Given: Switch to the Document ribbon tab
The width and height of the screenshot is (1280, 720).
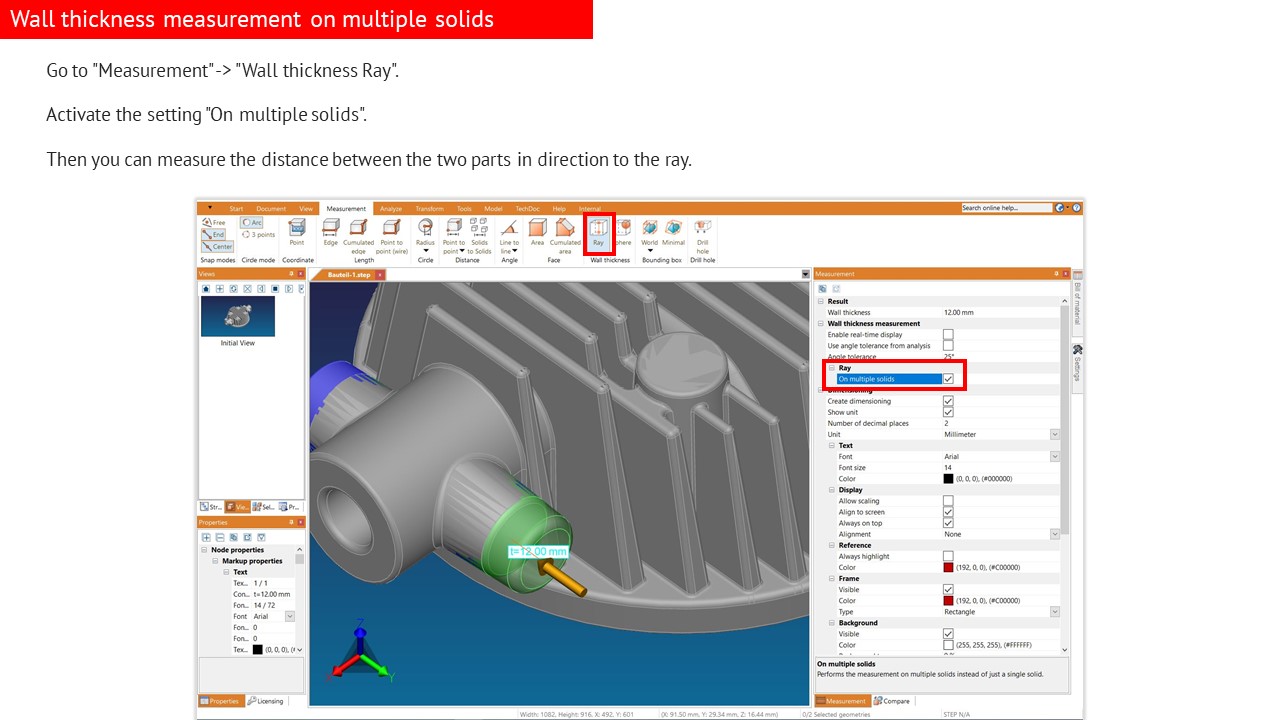Looking at the screenshot, I should coord(271,209).
